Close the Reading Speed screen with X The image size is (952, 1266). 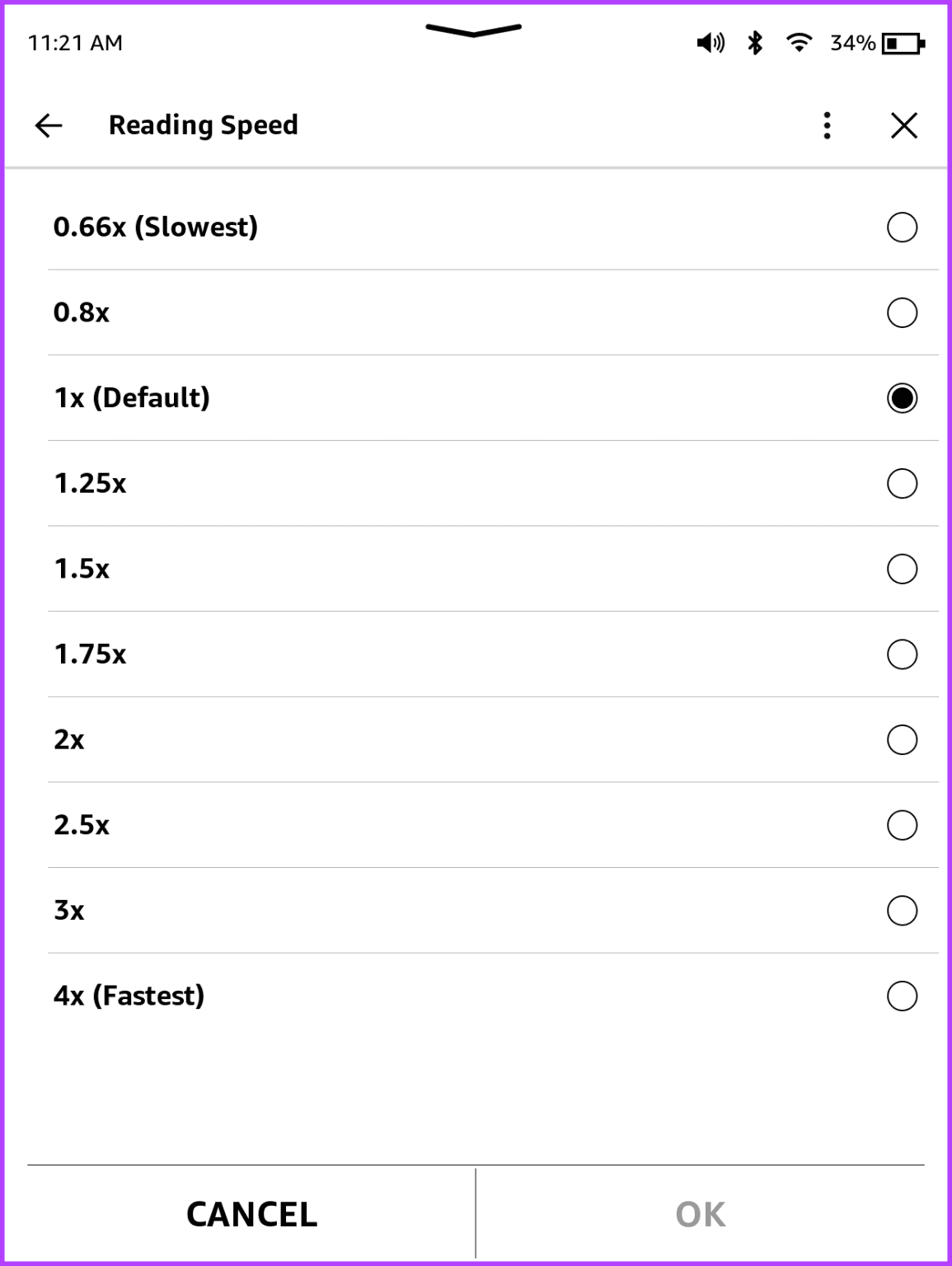904,125
